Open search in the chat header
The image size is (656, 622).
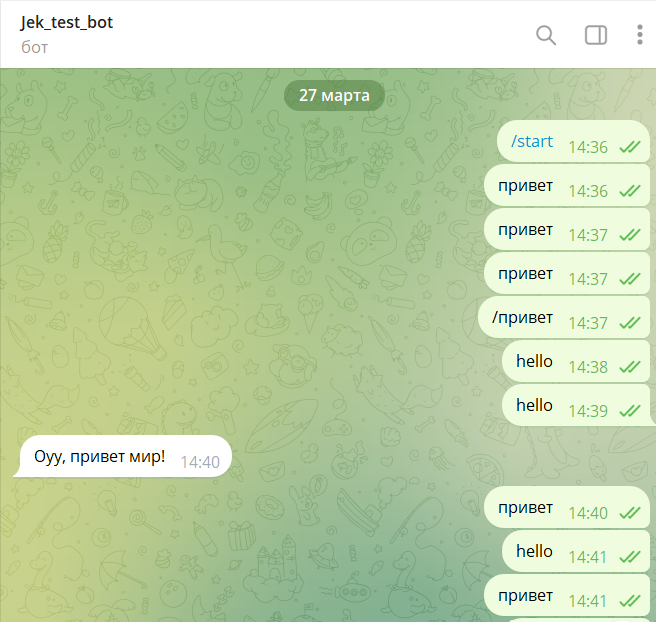click(x=546, y=35)
